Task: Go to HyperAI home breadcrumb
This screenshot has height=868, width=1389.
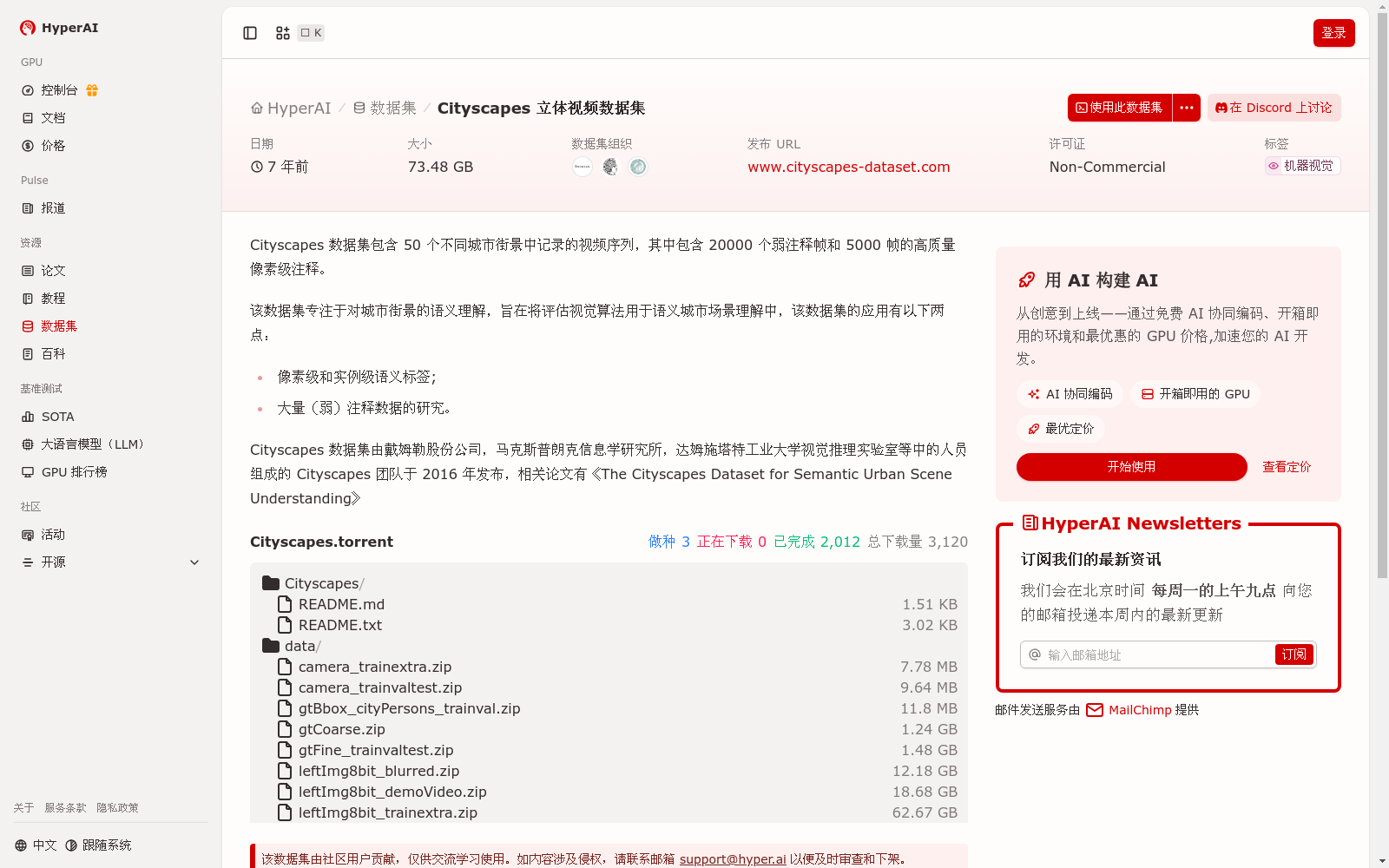Action: pos(291,108)
